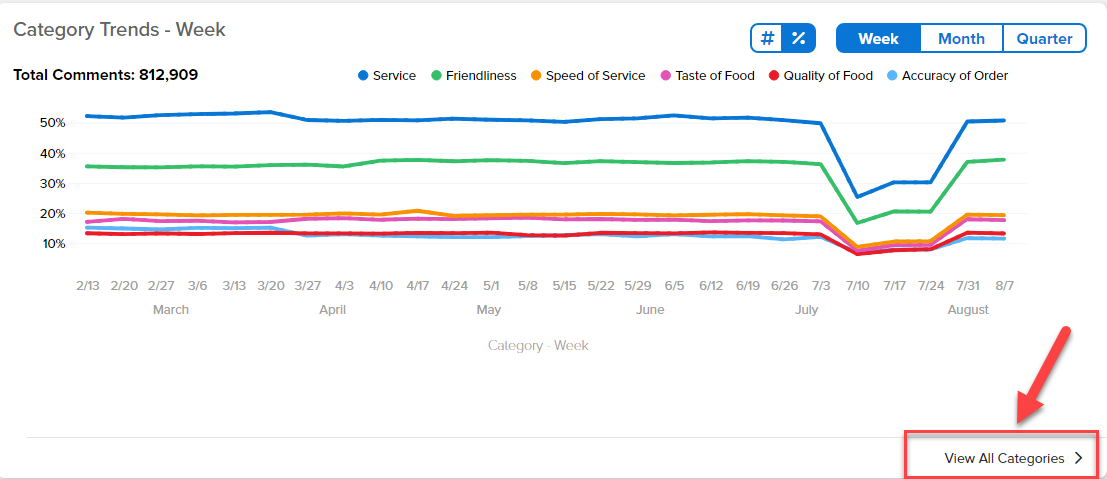
Task: Click View All Categories link
Action: pos(1004,459)
